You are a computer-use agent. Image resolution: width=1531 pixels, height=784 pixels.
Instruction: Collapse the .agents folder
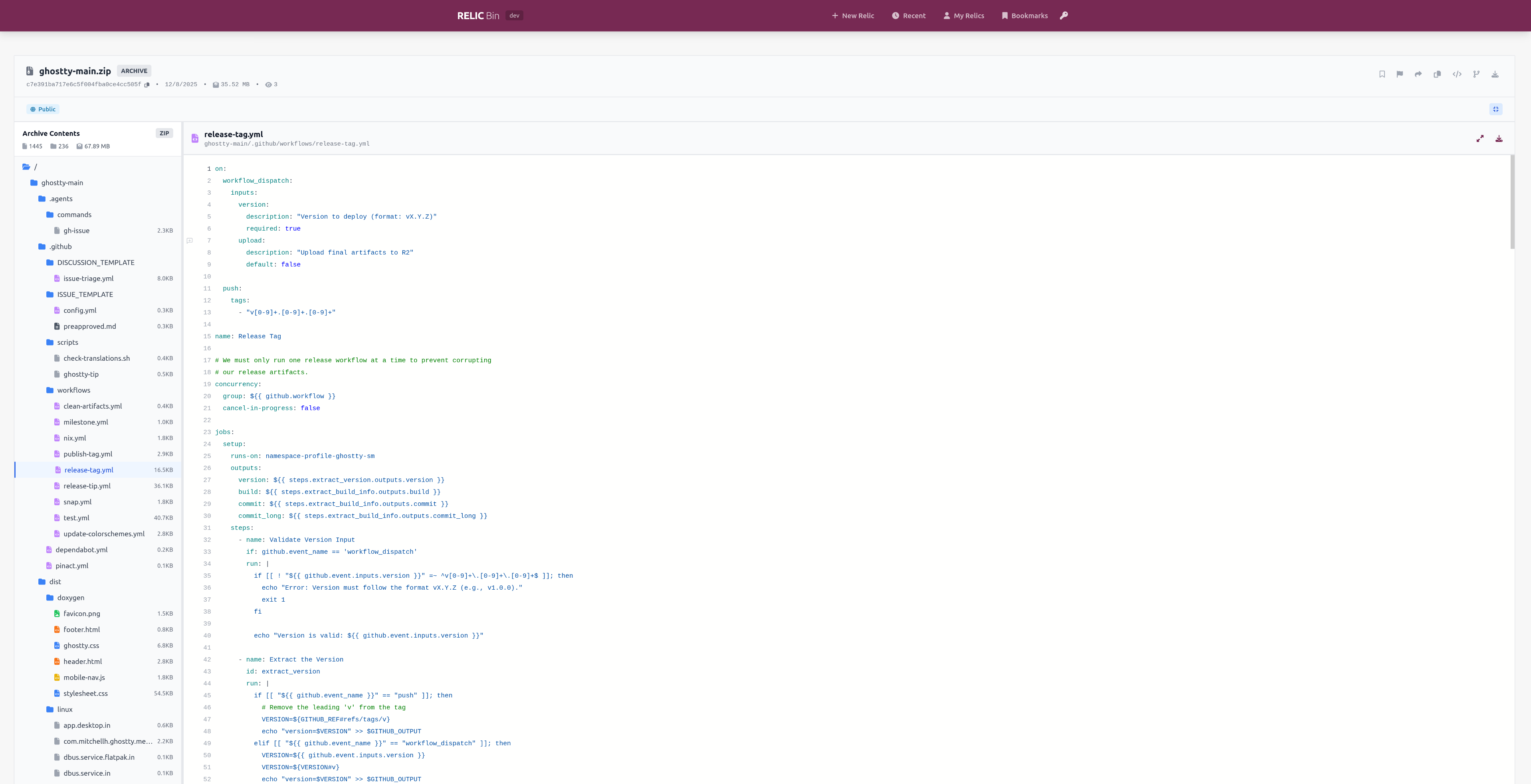pos(97,199)
